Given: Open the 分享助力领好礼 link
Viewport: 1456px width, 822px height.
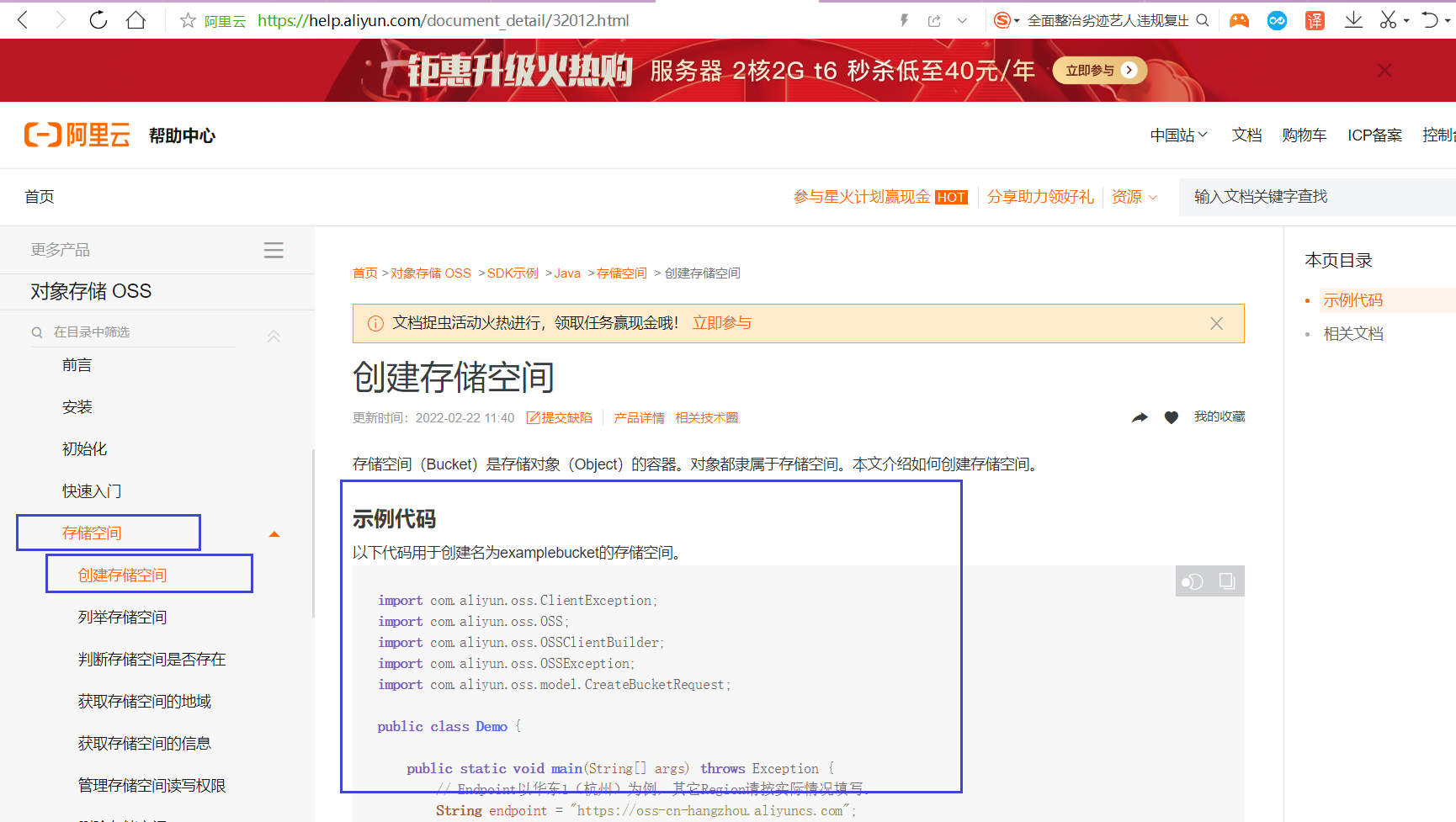Looking at the screenshot, I should point(1040,196).
